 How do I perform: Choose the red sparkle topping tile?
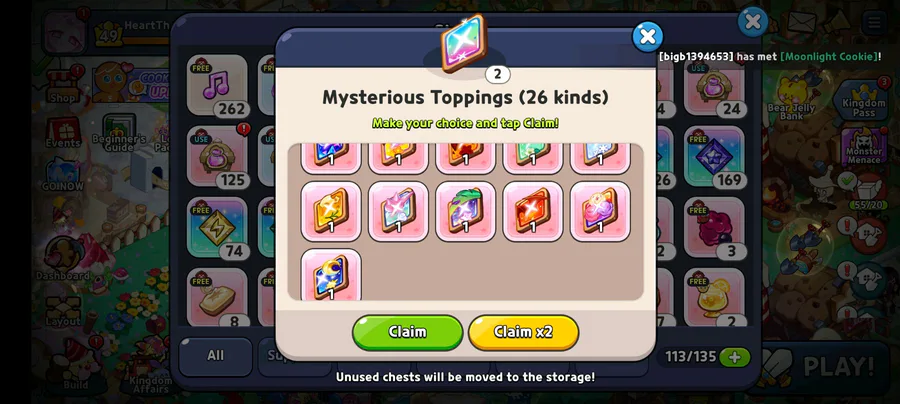pos(533,211)
